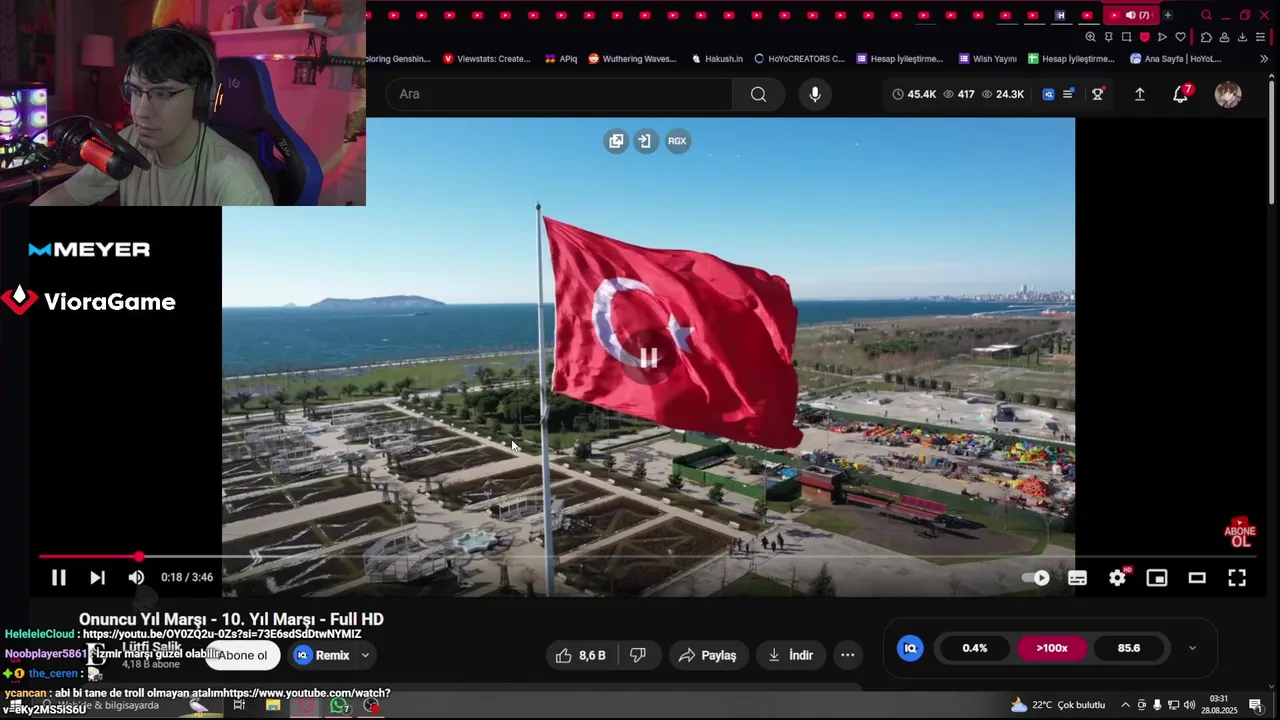Show hidden system tray icons chevron

(x=1125, y=705)
